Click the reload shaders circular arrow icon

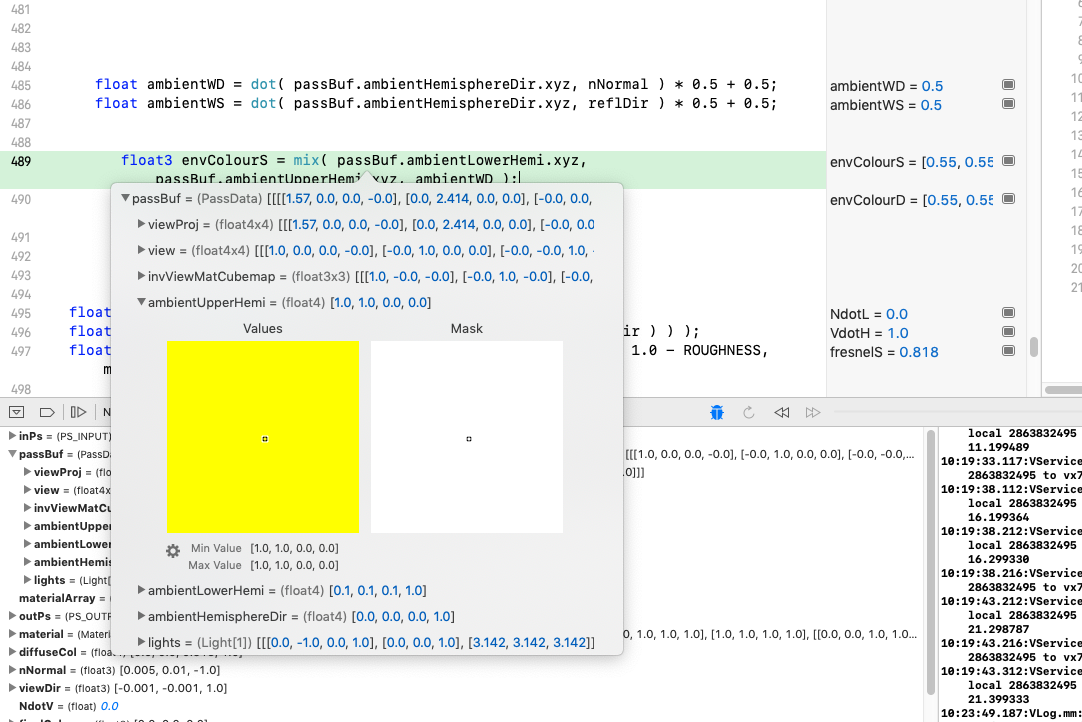[749, 412]
